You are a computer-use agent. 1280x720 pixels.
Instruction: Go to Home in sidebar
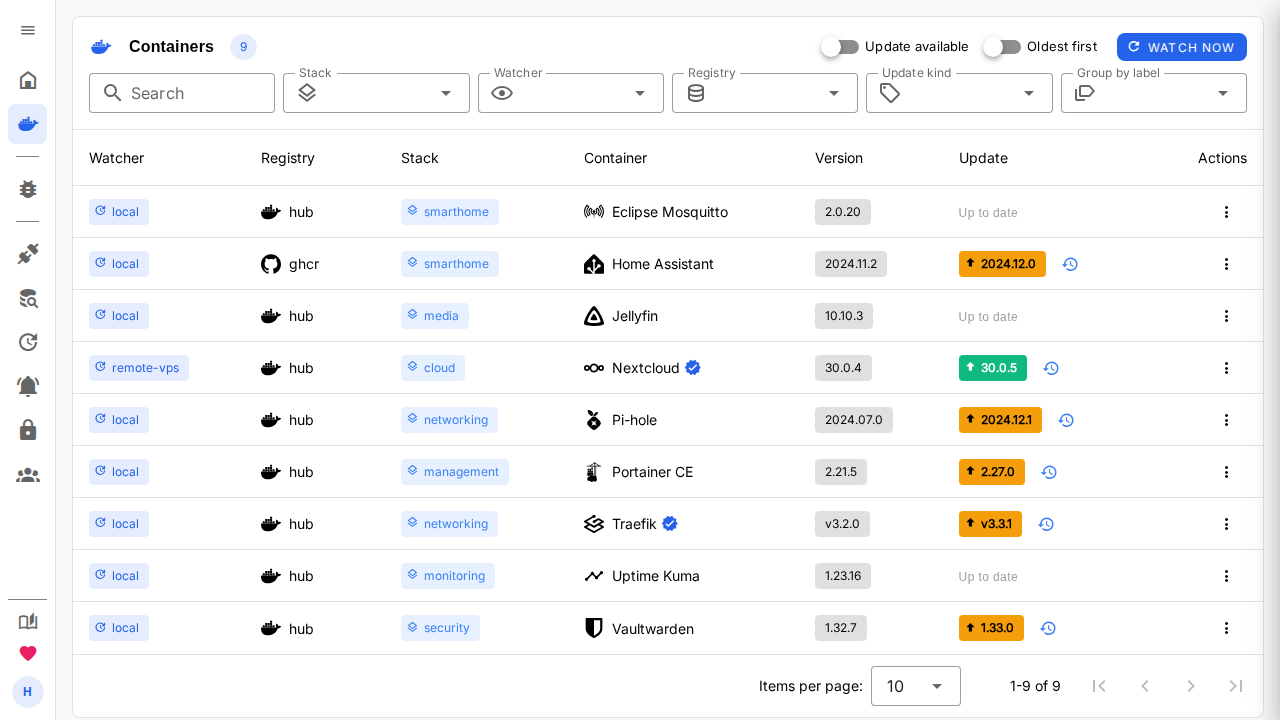pos(28,80)
